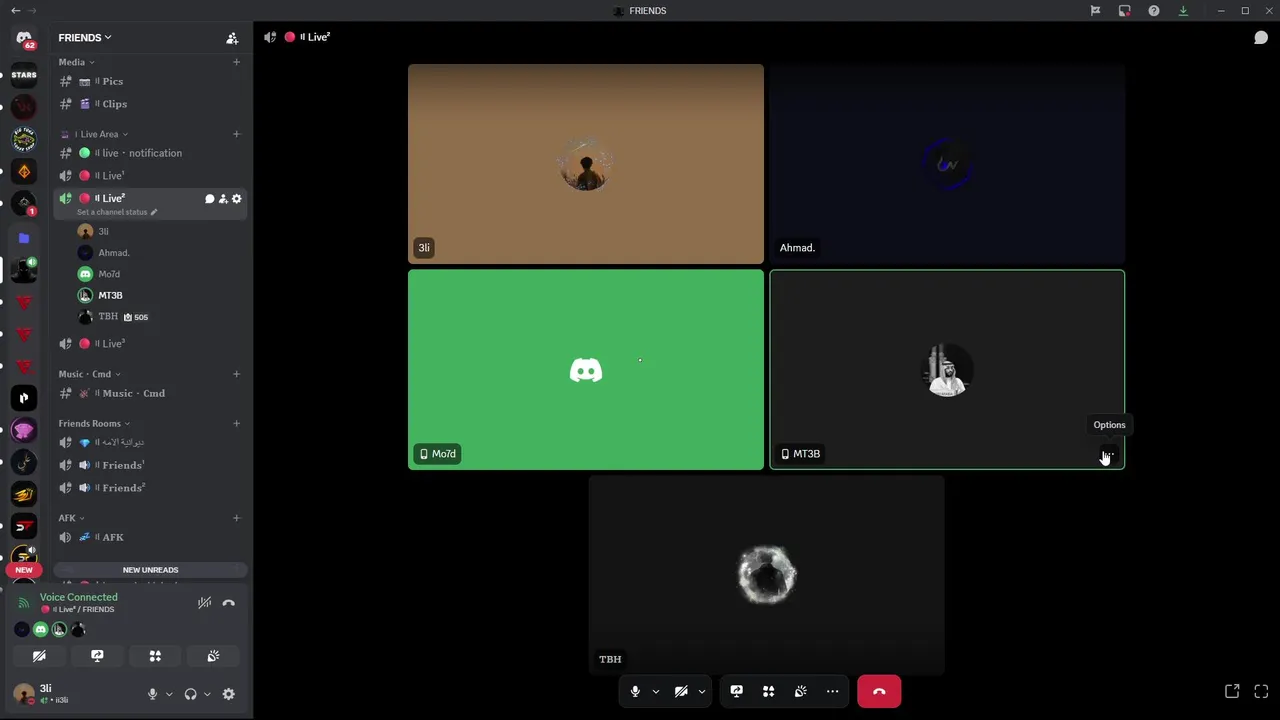
Task: Open the Pics text channel
Action: coord(150,81)
